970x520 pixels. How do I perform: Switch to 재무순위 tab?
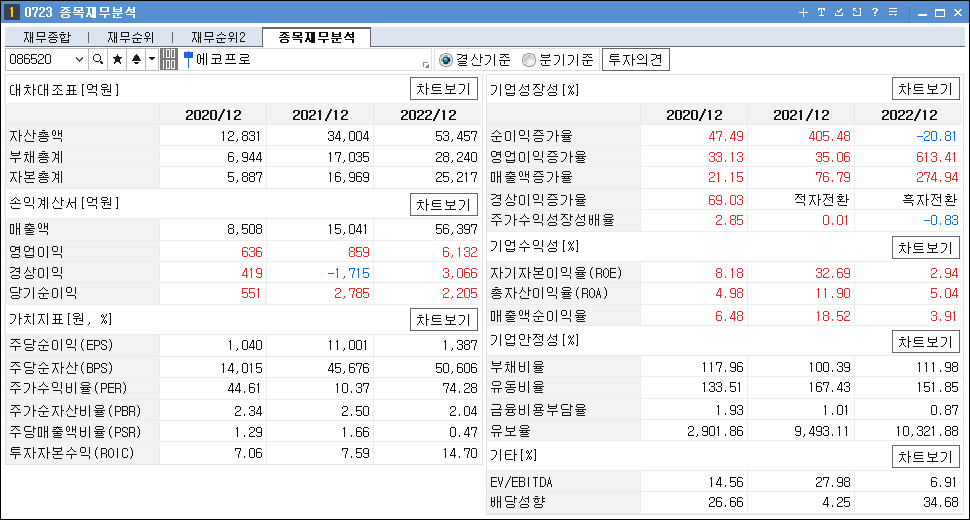pos(130,37)
